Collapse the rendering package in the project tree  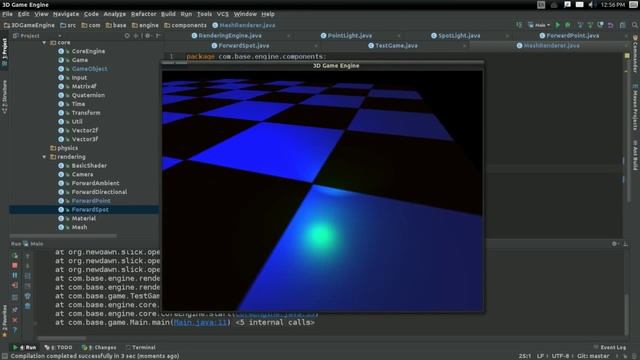click(44, 157)
